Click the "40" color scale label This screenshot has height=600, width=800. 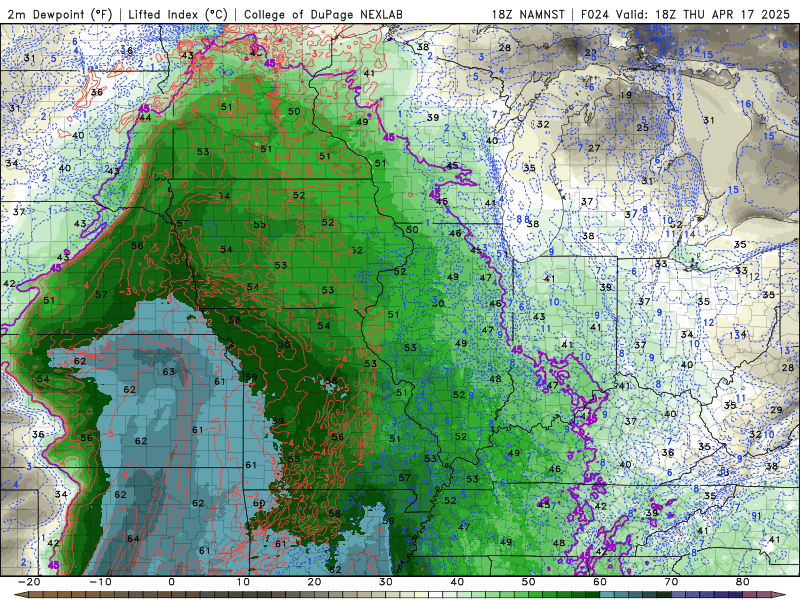click(457, 582)
